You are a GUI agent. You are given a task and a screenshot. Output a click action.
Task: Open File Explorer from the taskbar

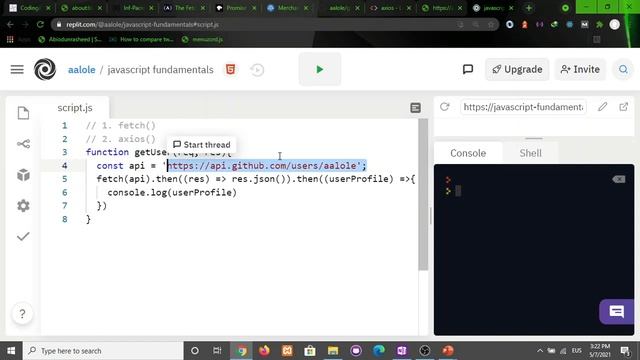333,351
